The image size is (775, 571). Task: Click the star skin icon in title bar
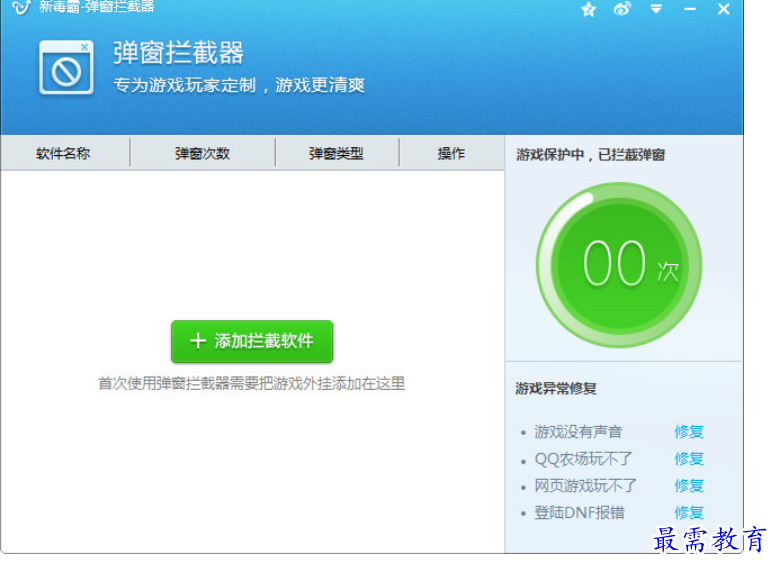(589, 9)
